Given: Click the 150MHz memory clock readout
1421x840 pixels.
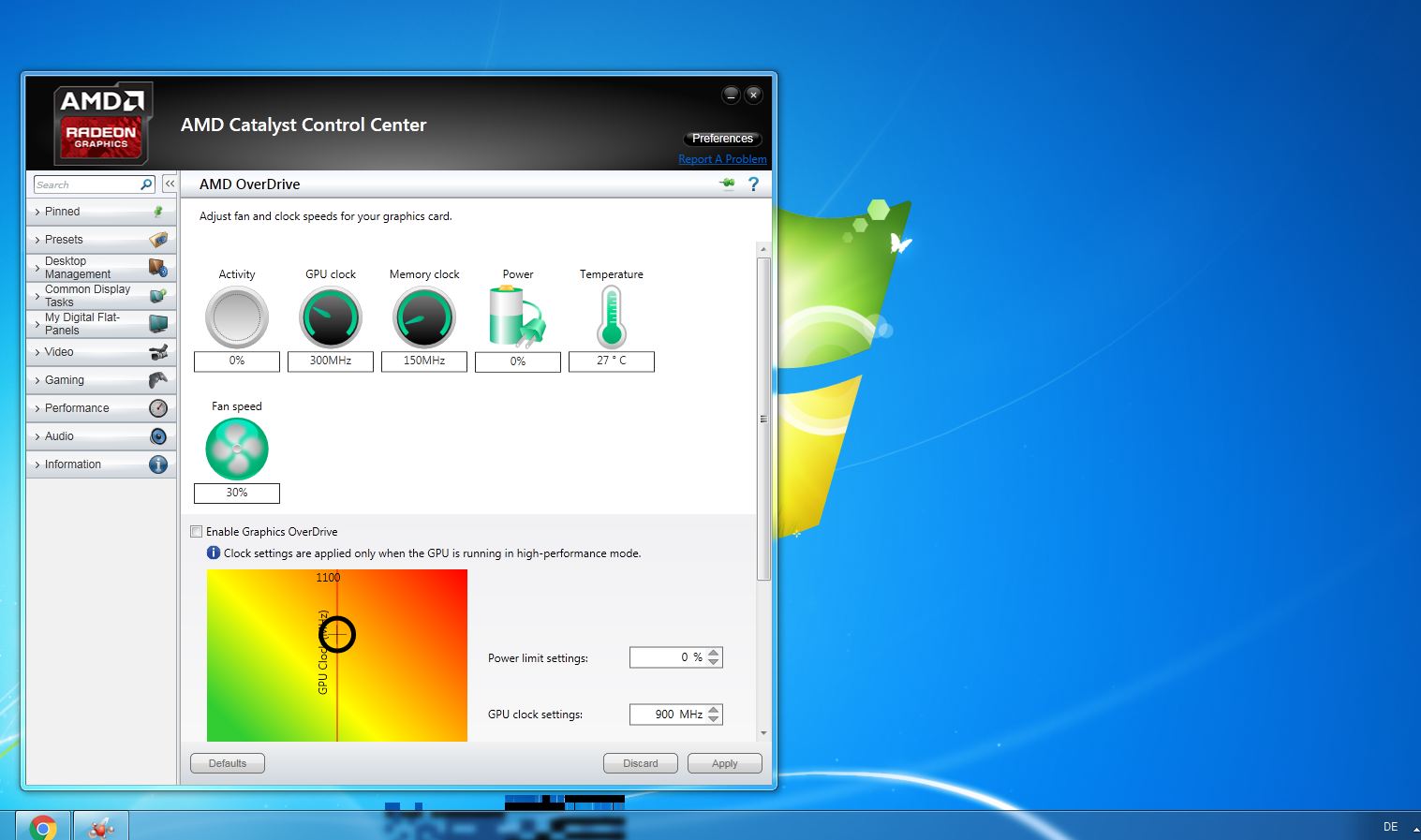Looking at the screenshot, I should (x=424, y=361).
